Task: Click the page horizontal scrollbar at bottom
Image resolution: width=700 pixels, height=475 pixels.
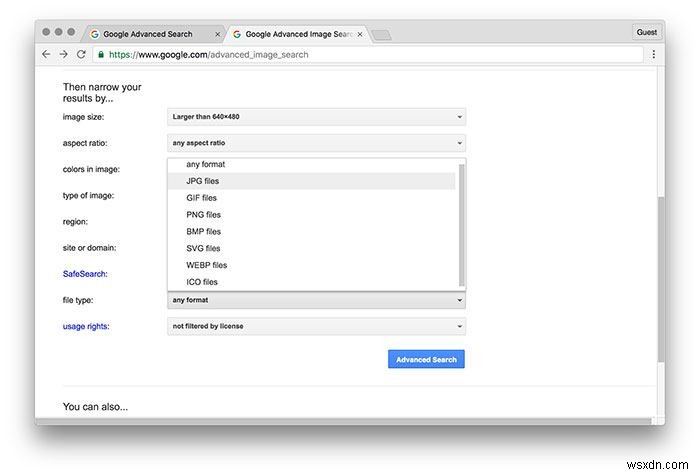Action: (x=343, y=421)
